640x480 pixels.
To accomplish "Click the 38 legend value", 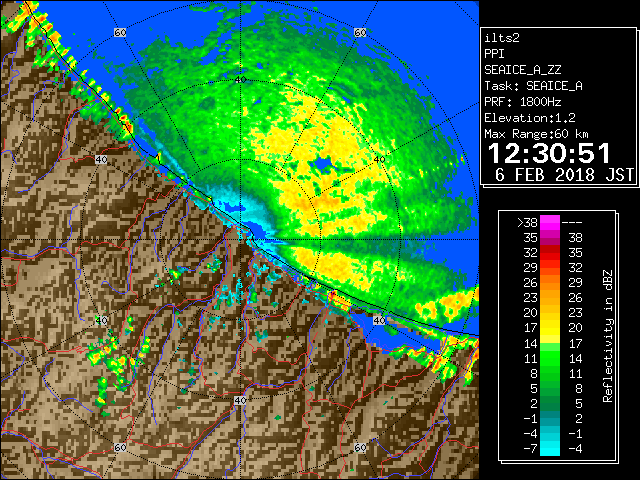I will coord(575,238).
